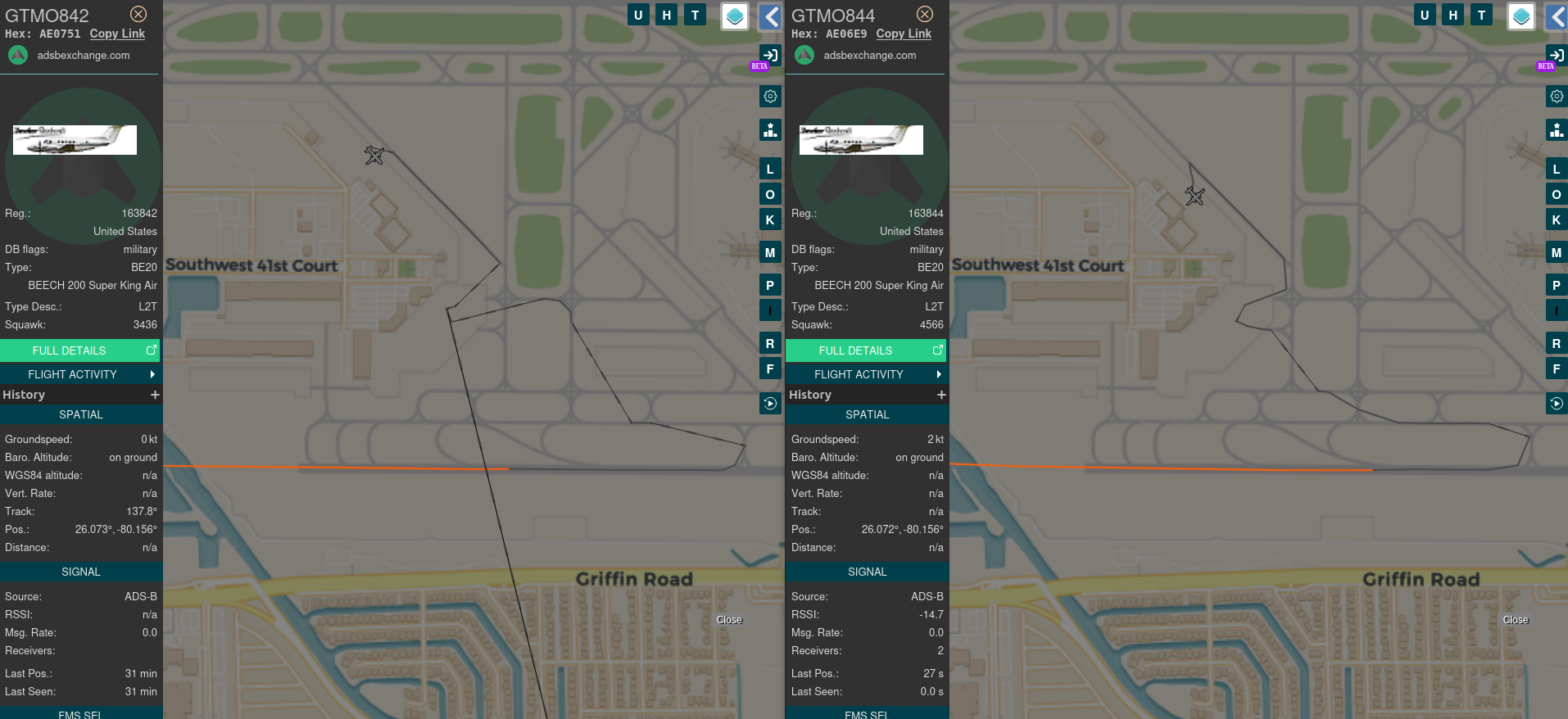Expand FLIGHT ACTIVITY for GTMO844
This screenshot has height=719, width=1568.
pos(866,374)
